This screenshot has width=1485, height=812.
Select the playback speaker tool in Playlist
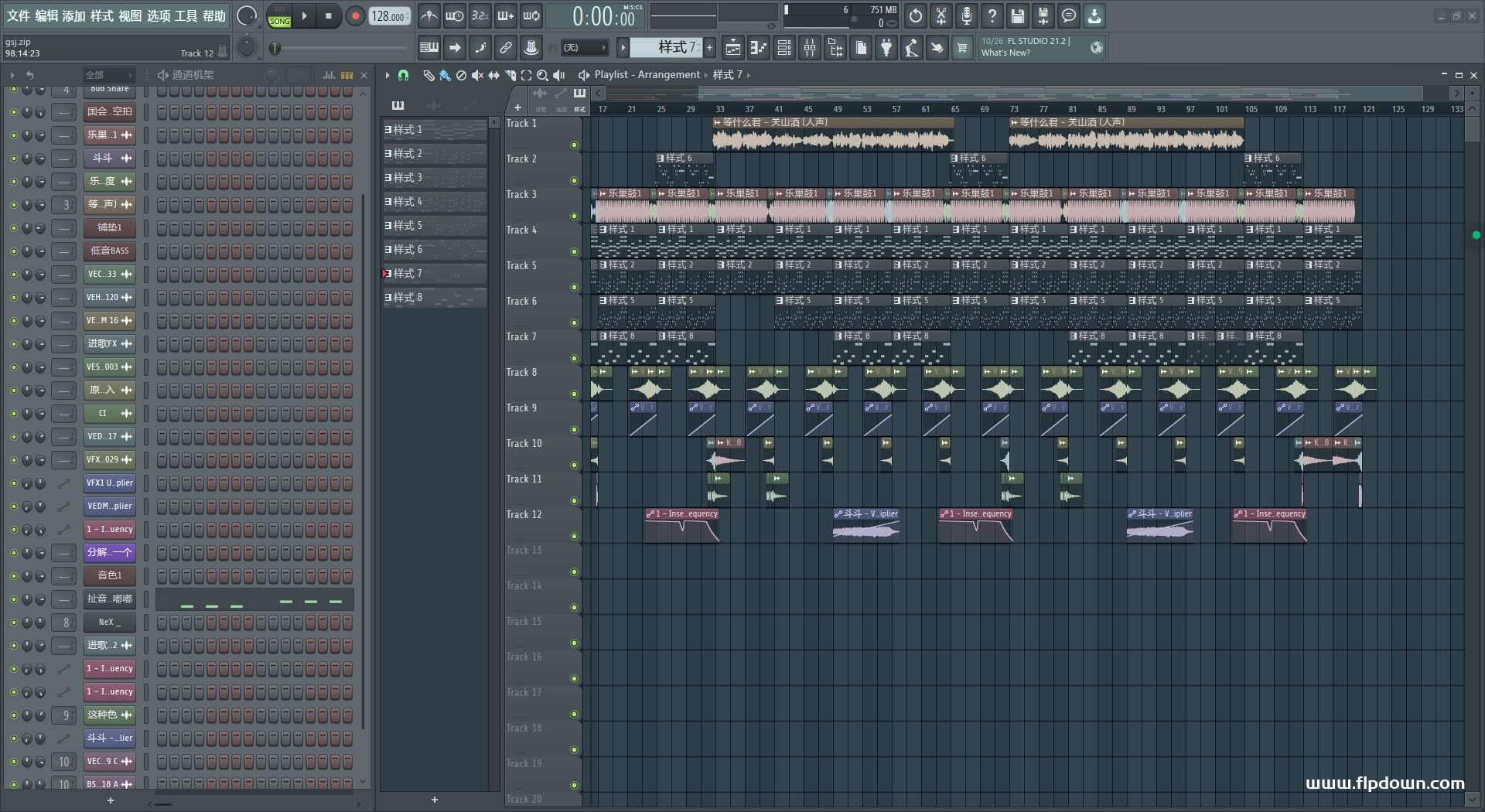pos(558,75)
